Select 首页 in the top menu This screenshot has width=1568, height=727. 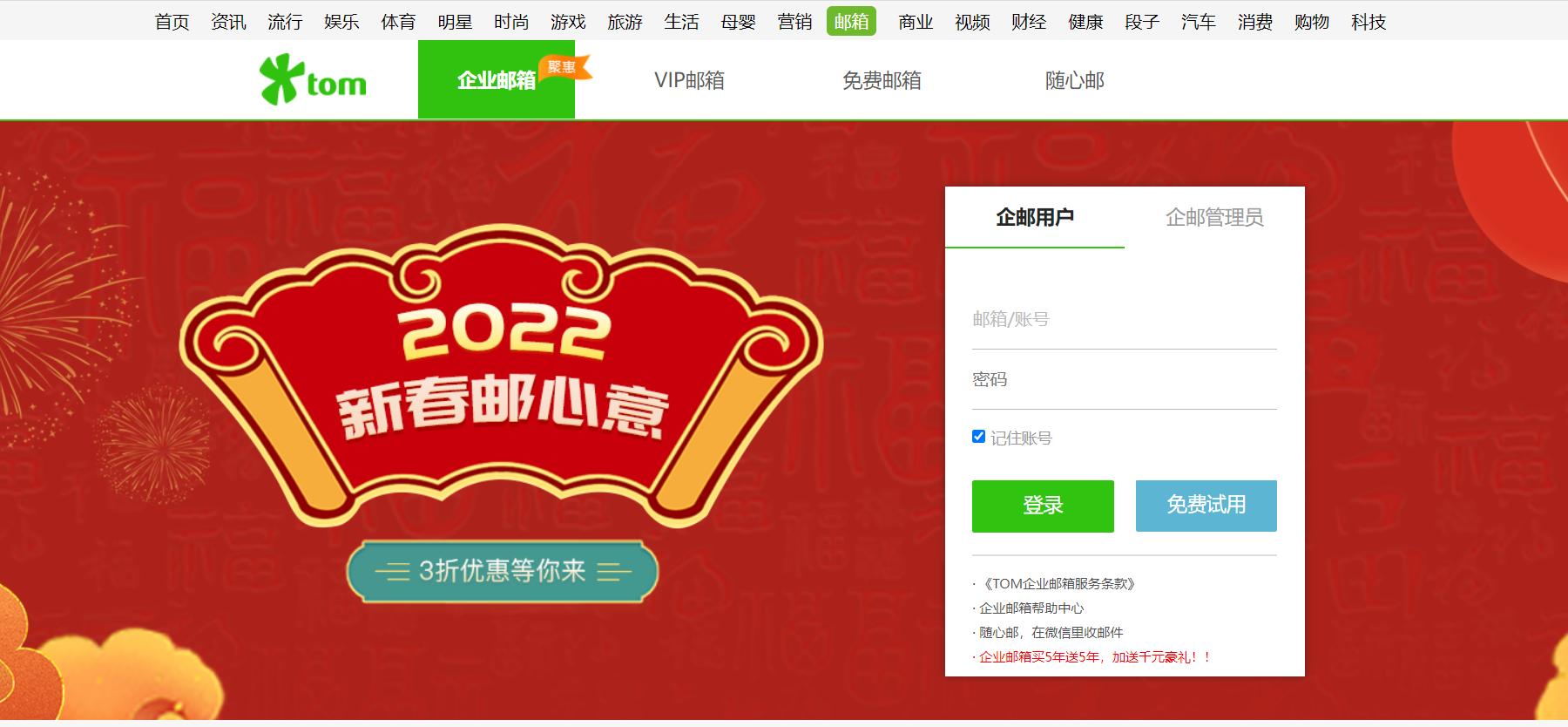coord(172,22)
